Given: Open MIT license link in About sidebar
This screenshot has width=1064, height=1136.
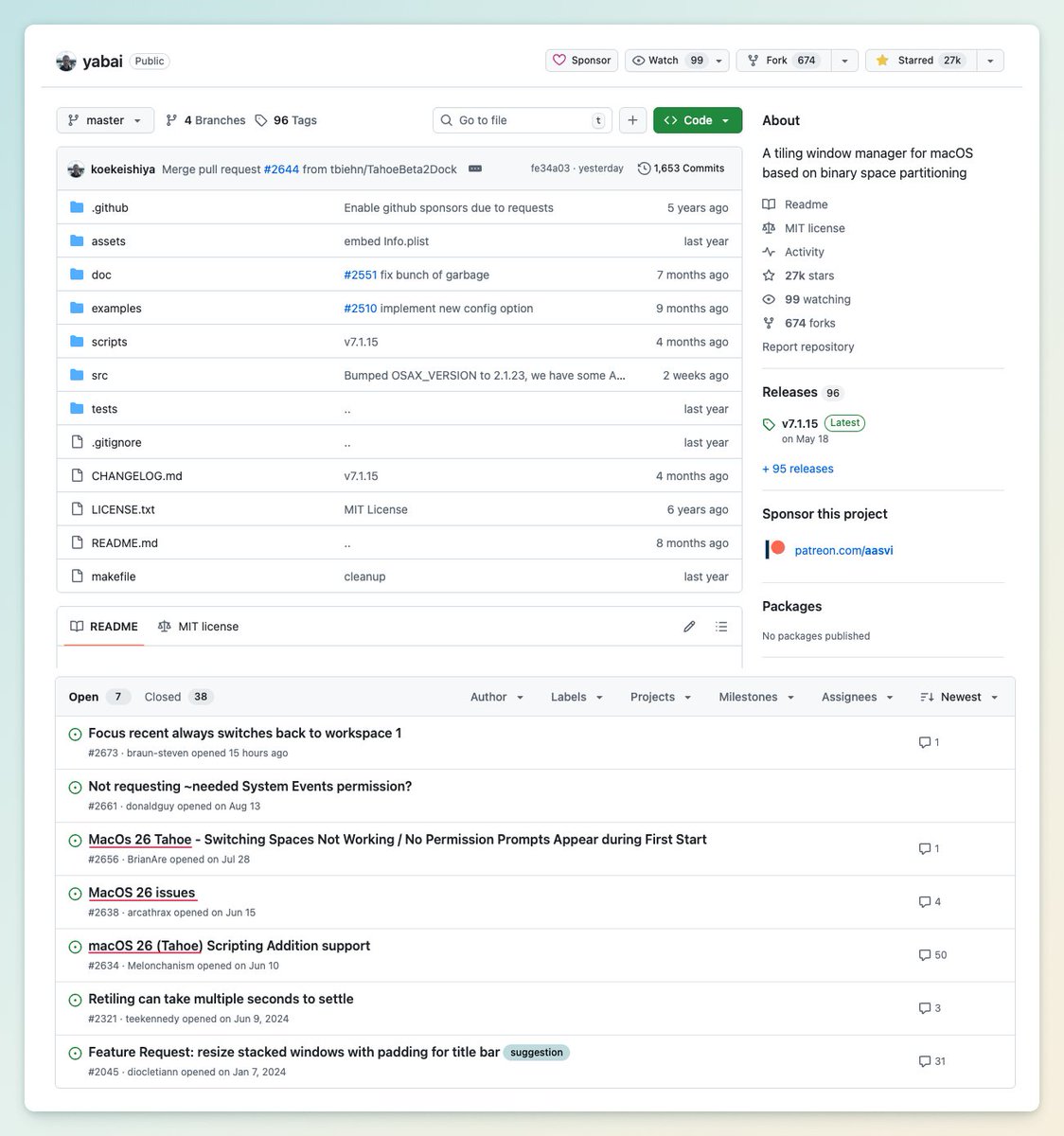Looking at the screenshot, I should click(x=804, y=228).
